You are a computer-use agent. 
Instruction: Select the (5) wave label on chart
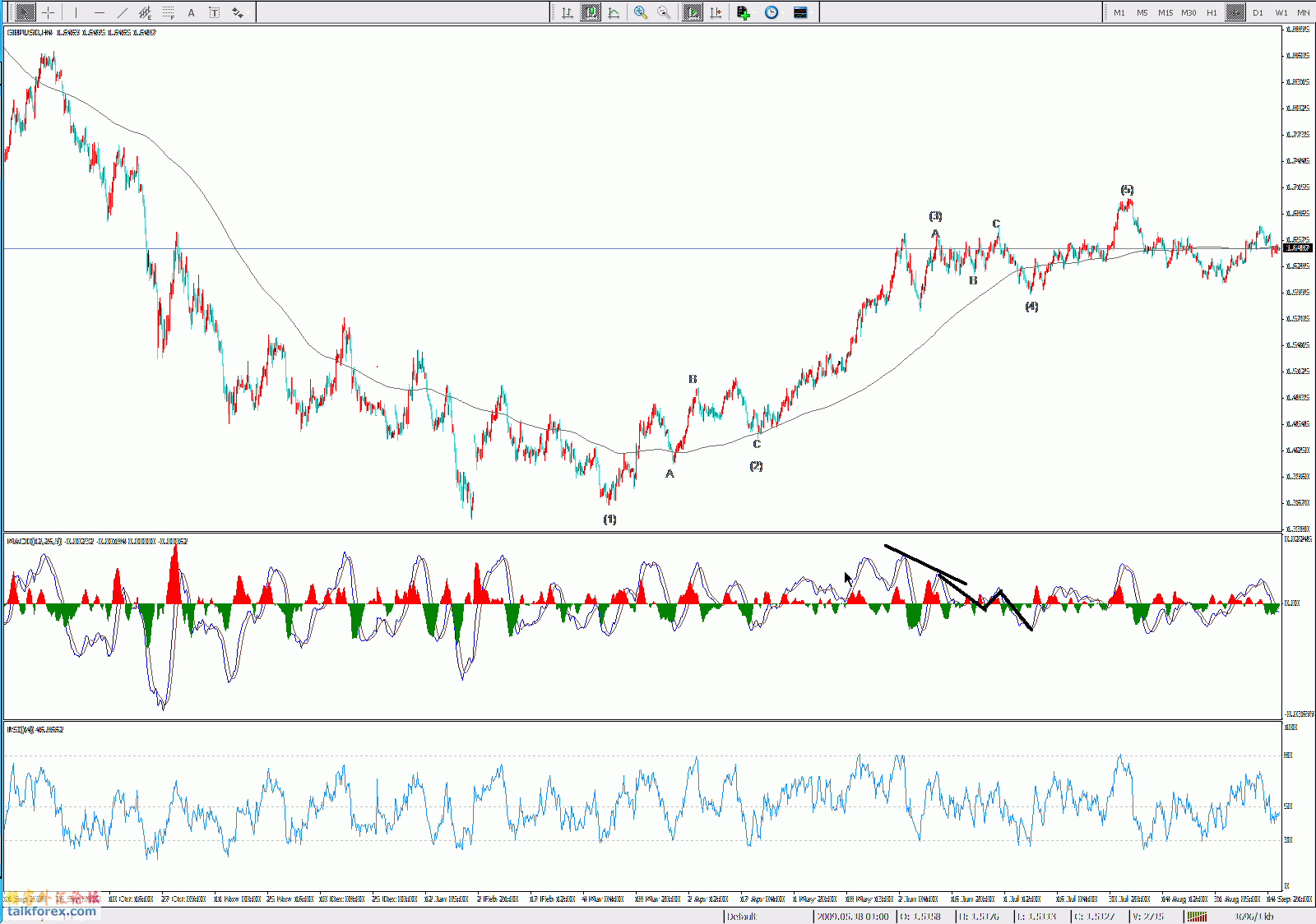1127,190
